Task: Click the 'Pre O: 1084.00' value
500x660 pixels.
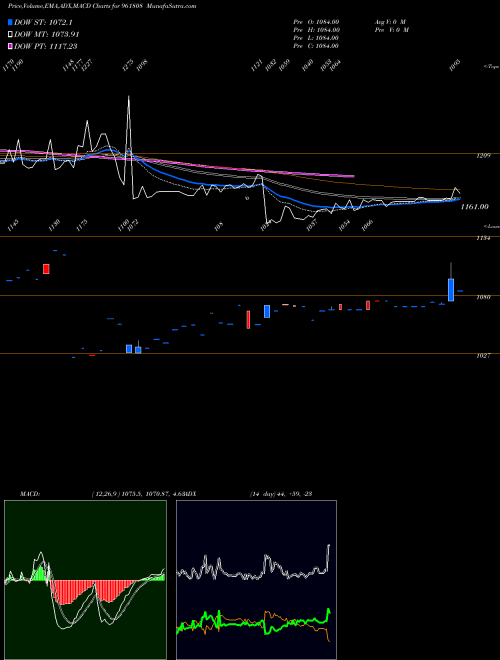Action: coord(316,21)
